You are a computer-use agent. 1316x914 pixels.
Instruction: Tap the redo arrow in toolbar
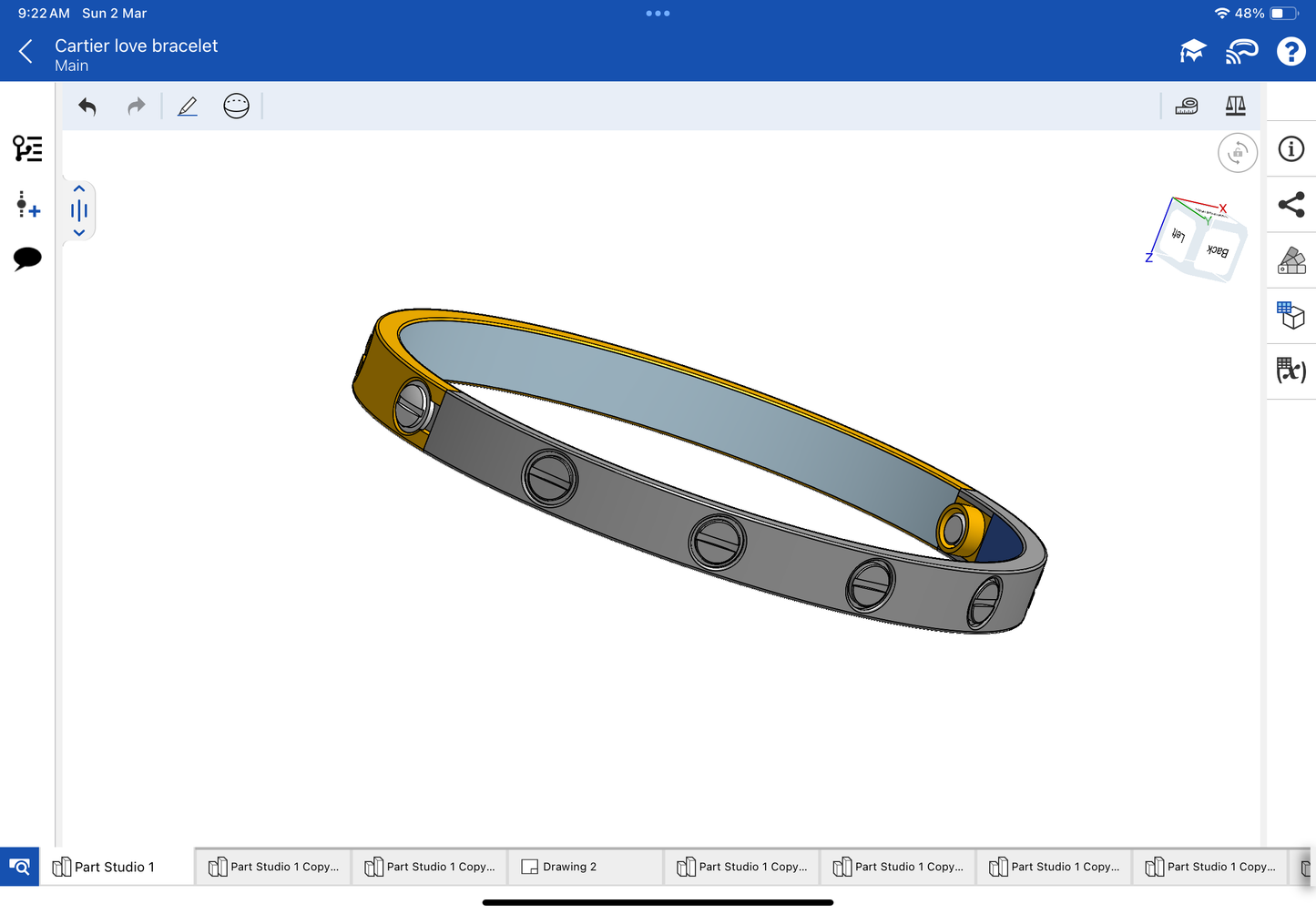pos(136,107)
